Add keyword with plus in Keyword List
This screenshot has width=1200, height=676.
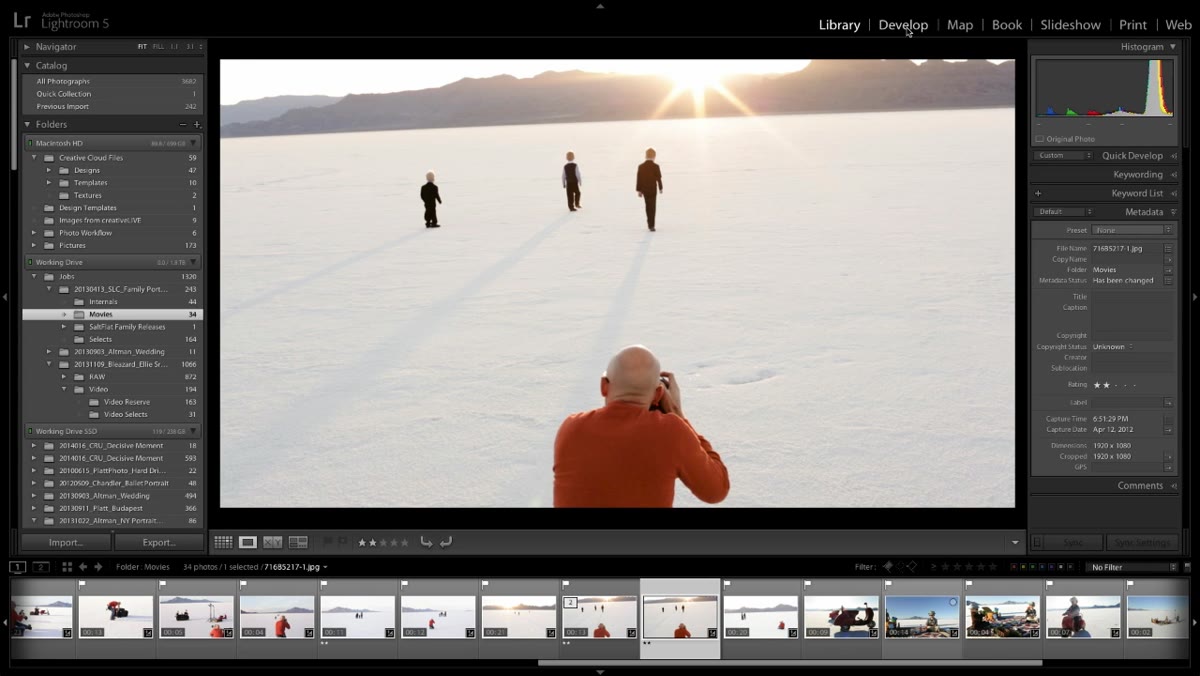click(1038, 193)
